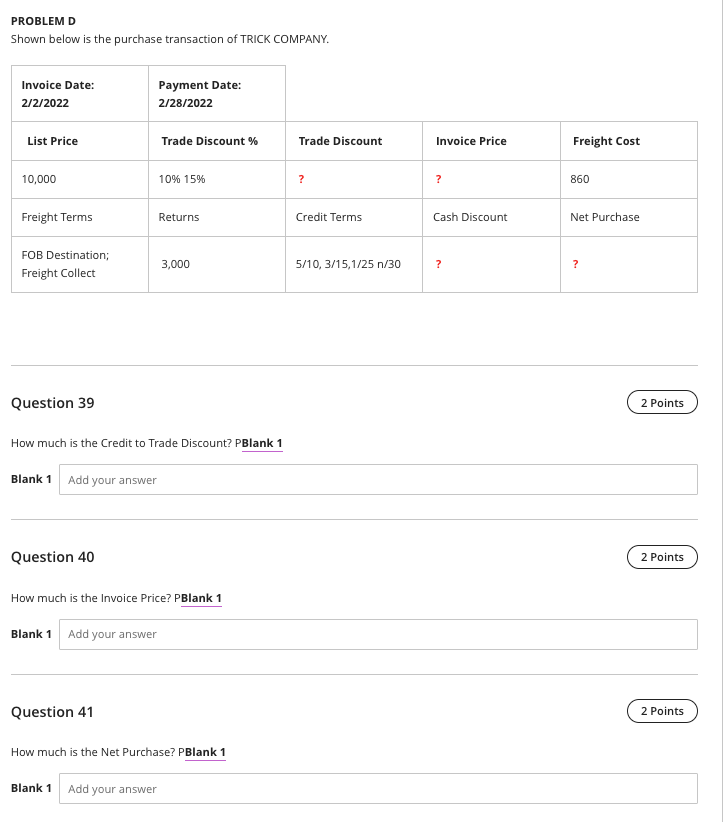Select the red question mark under Cash Discount
The width and height of the screenshot is (724, 822).
pos(438,264)
